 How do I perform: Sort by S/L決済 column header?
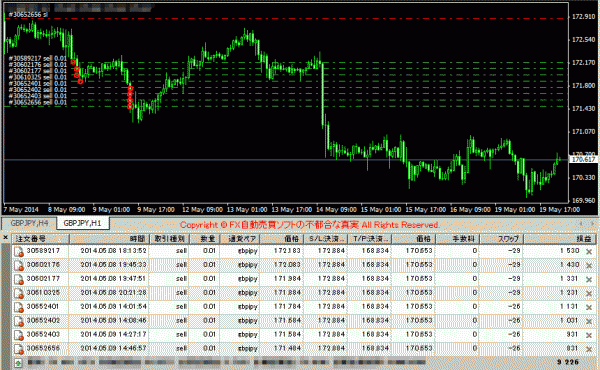pyautogui.click(x=326, y=239)
